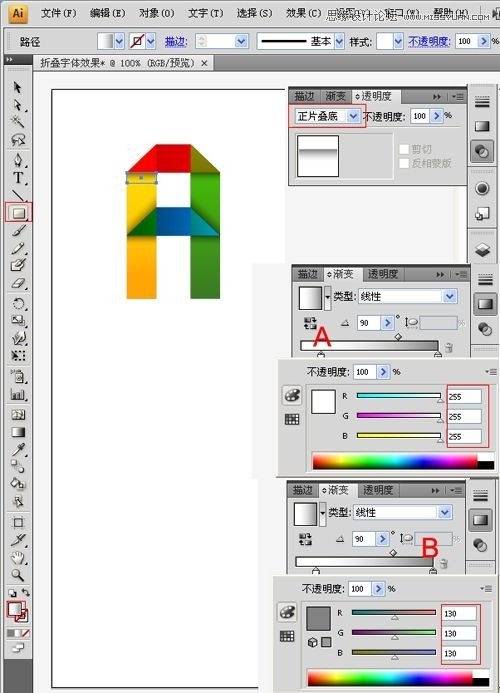Viewport: 500px width, 693px height.
Task: Open the 对象(O) menu
Action: [x=156, y=13]
